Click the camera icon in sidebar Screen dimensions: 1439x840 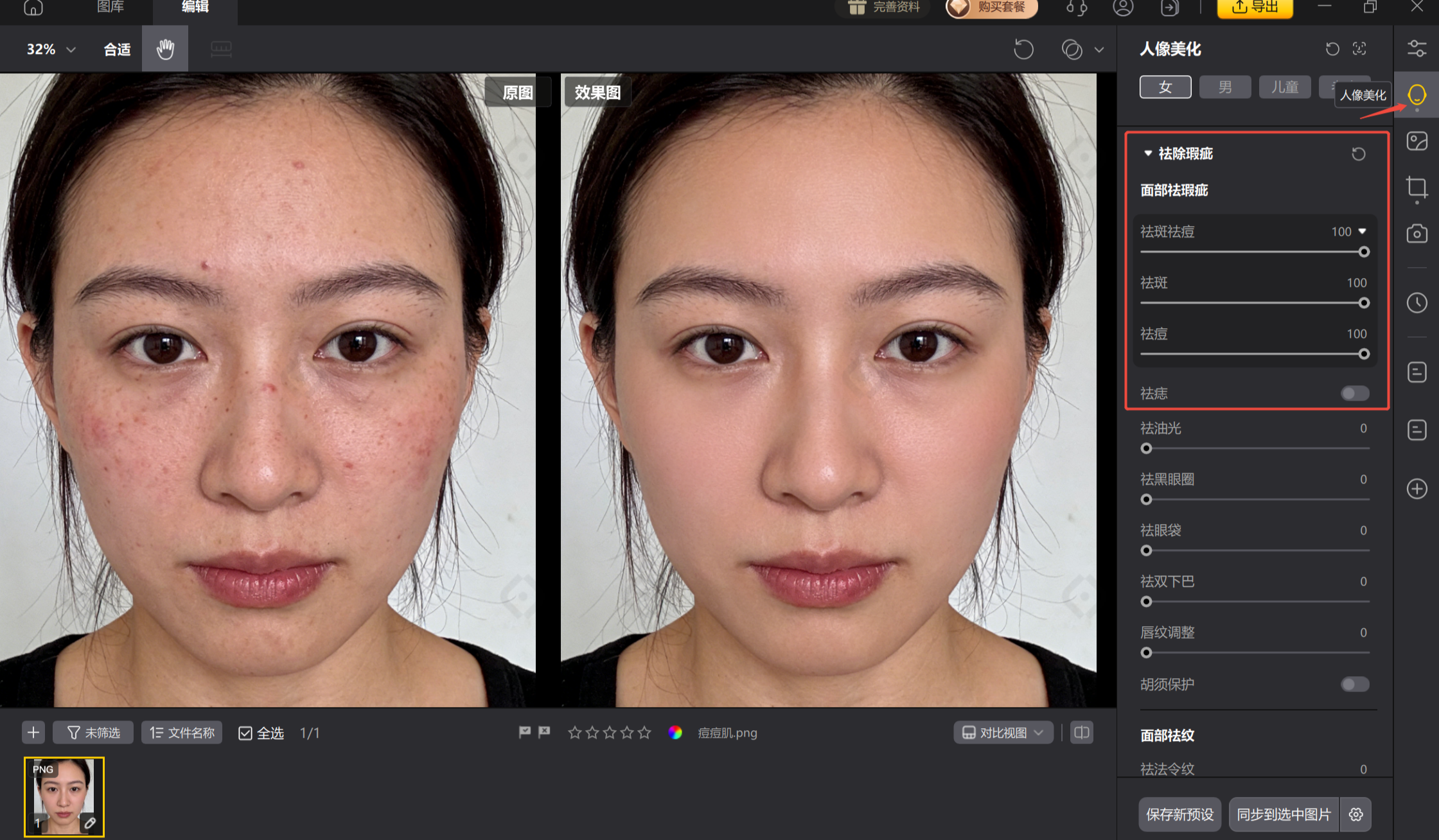[x=1417, y=234]
